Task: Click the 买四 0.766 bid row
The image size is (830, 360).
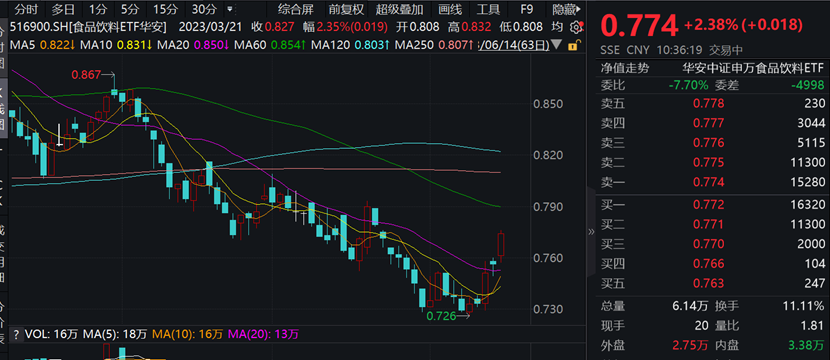Action: [x=712, y=264]
